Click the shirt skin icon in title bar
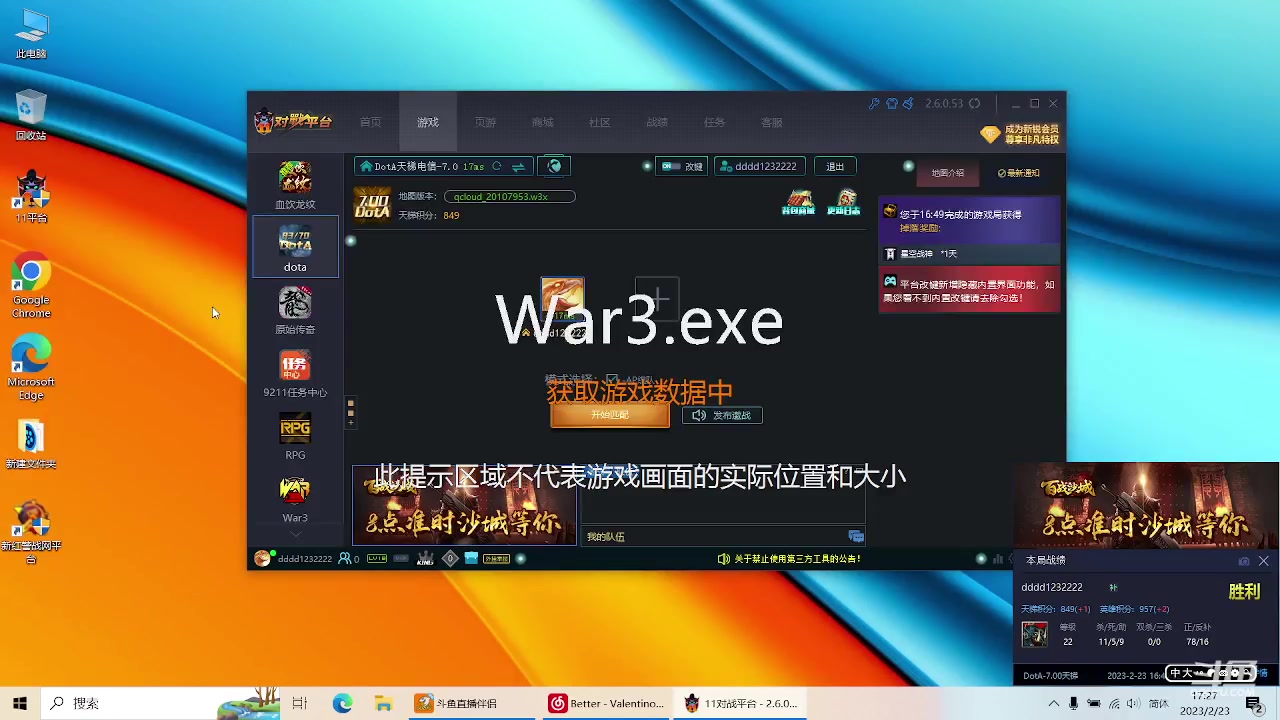Screen dimensions: 1280x720 892,103
